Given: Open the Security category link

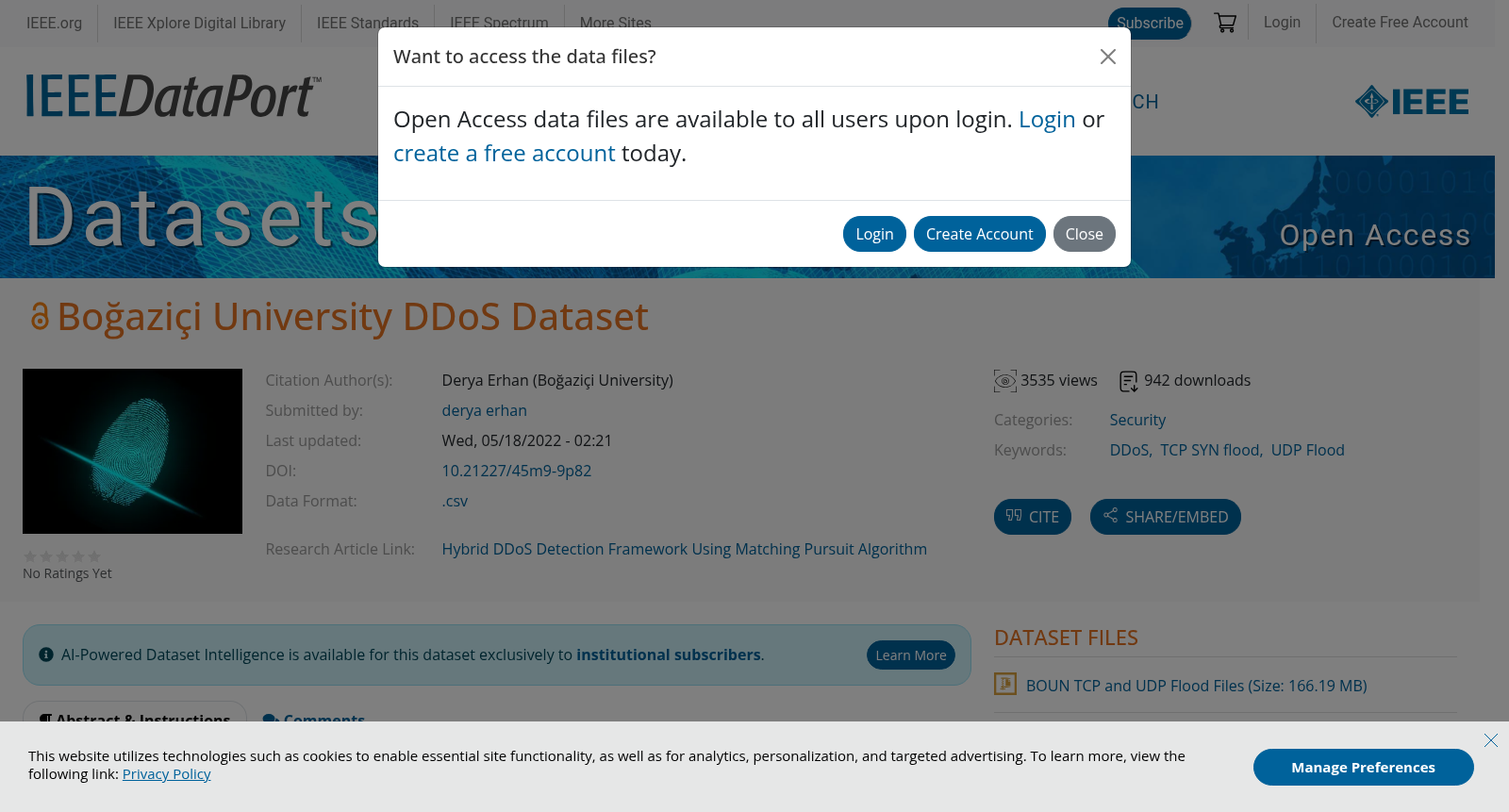Looking at the screenshot, I should pyautogui.click(x=1137, y=420).
